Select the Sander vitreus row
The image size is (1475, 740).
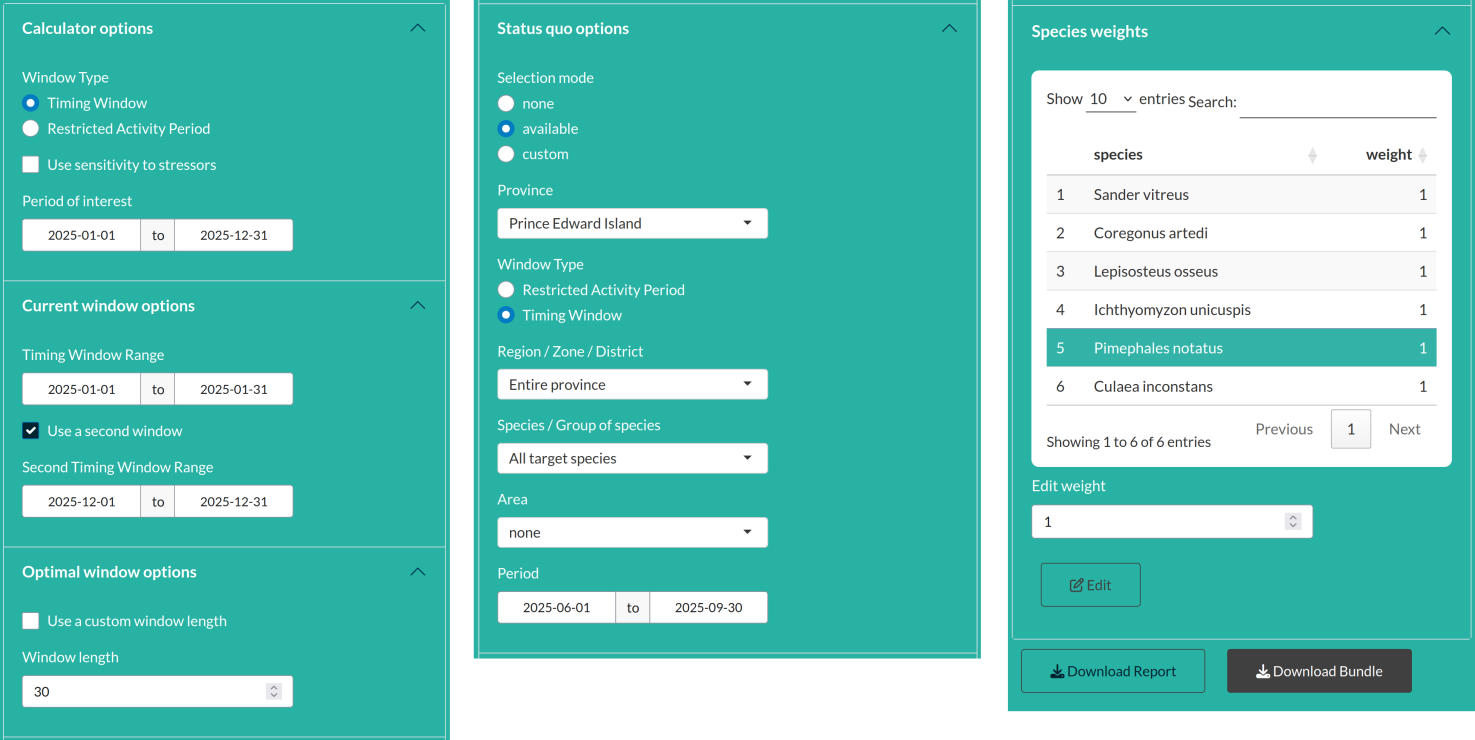coord(1241,194)
